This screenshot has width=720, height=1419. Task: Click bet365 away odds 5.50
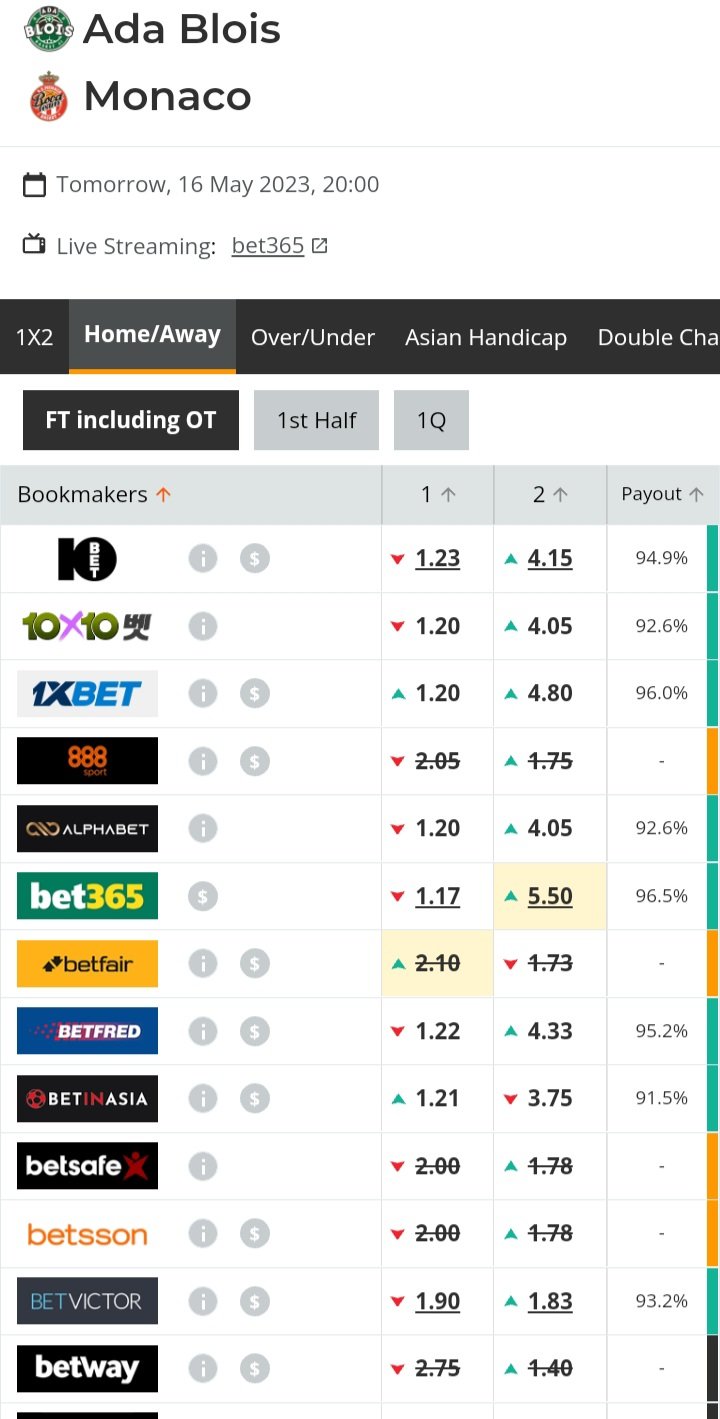(550, 896)
